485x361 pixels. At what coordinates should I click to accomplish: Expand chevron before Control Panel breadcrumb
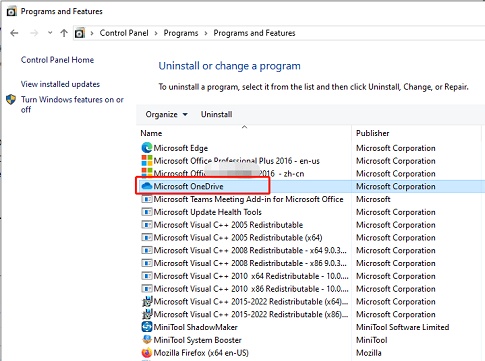click(92, 33)
